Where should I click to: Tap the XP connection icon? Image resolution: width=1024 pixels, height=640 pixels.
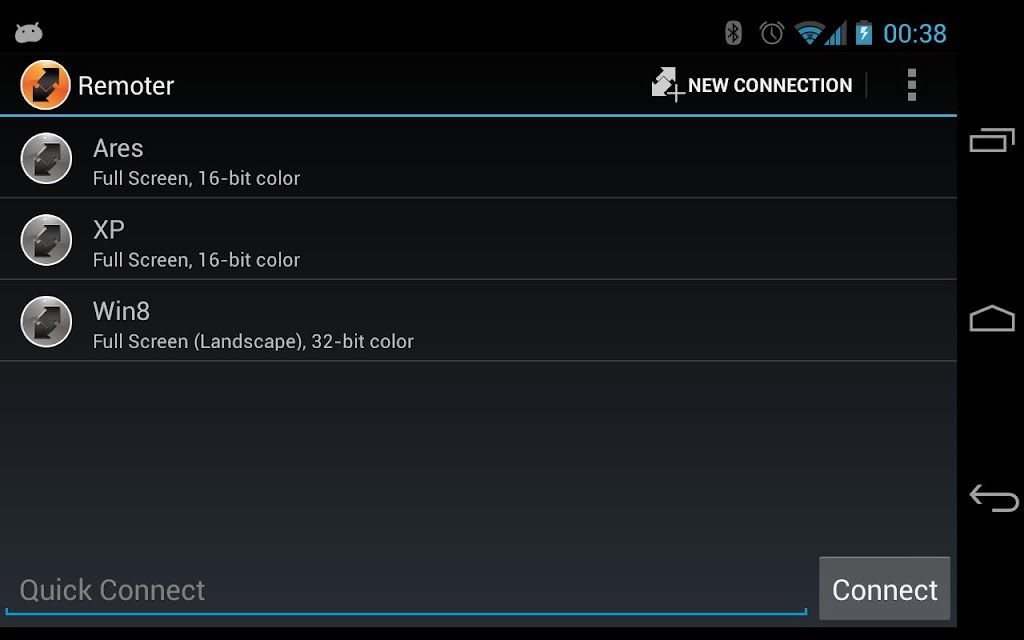click(46, 240)
